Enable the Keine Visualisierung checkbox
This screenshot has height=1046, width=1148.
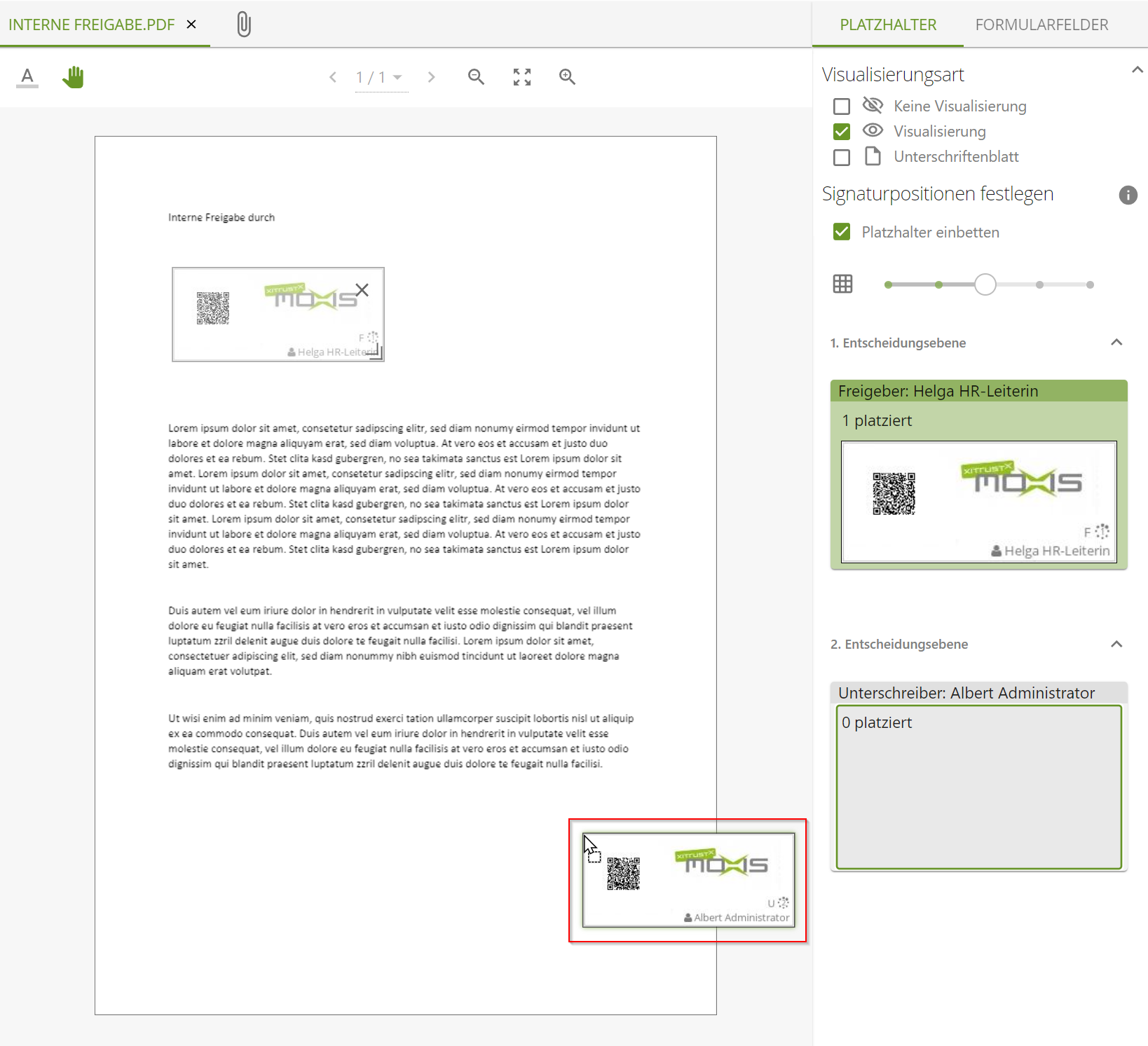[x=841, y=106]
